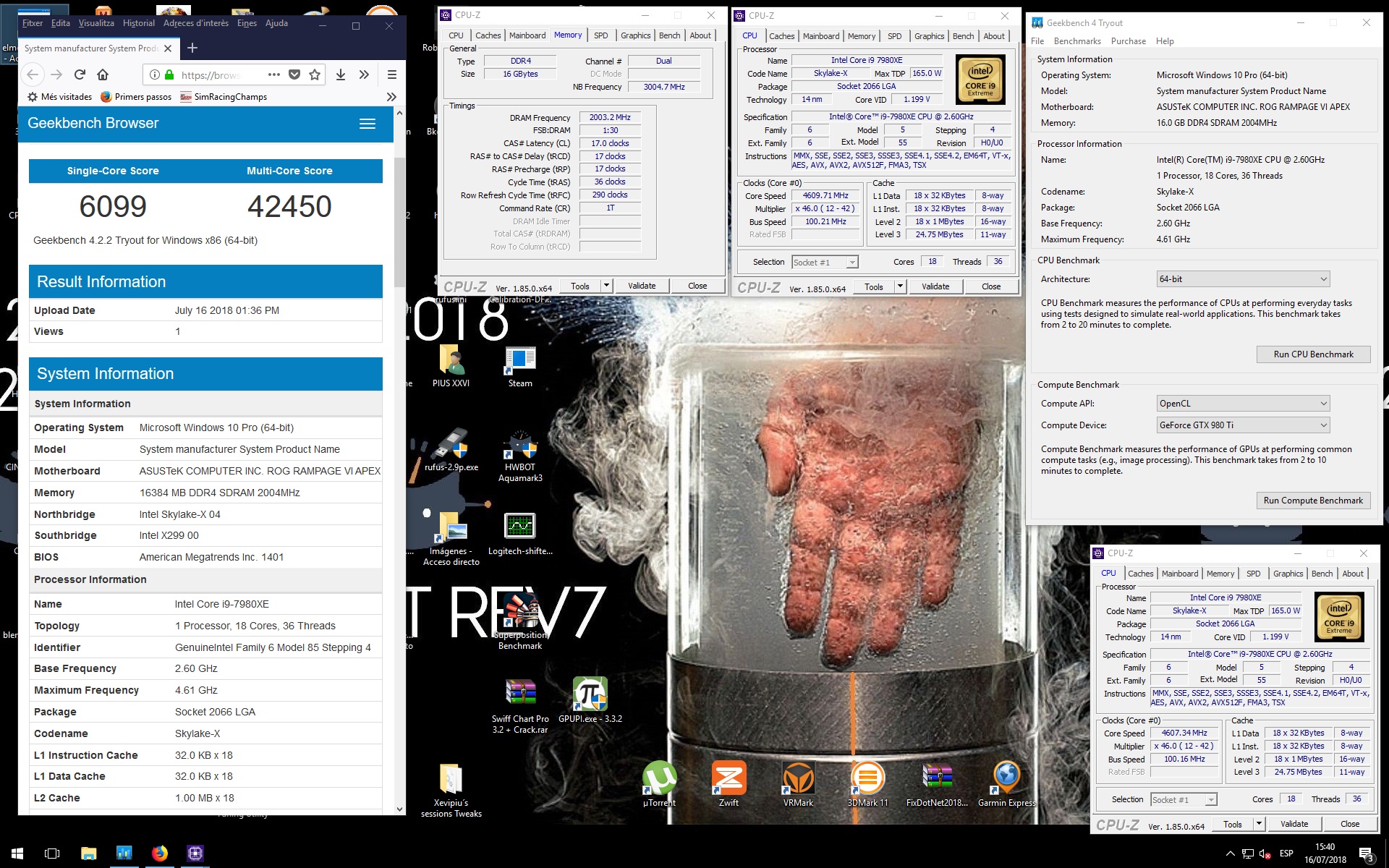The width and height of the screenshot is (1389, 868).
Task: Launch Superposition Benchmark shortcut
Action: [x=520, y=621]
